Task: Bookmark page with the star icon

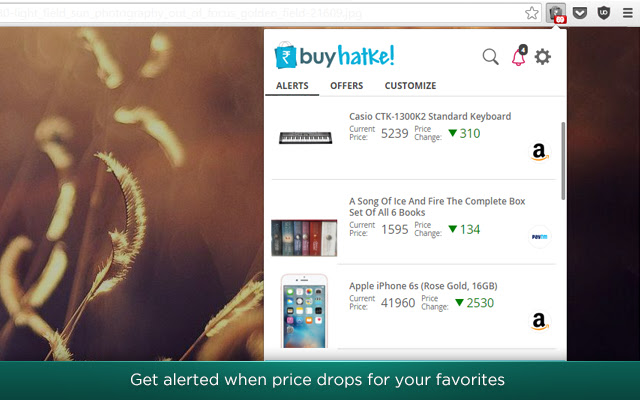Action: (x=531, y=13)
